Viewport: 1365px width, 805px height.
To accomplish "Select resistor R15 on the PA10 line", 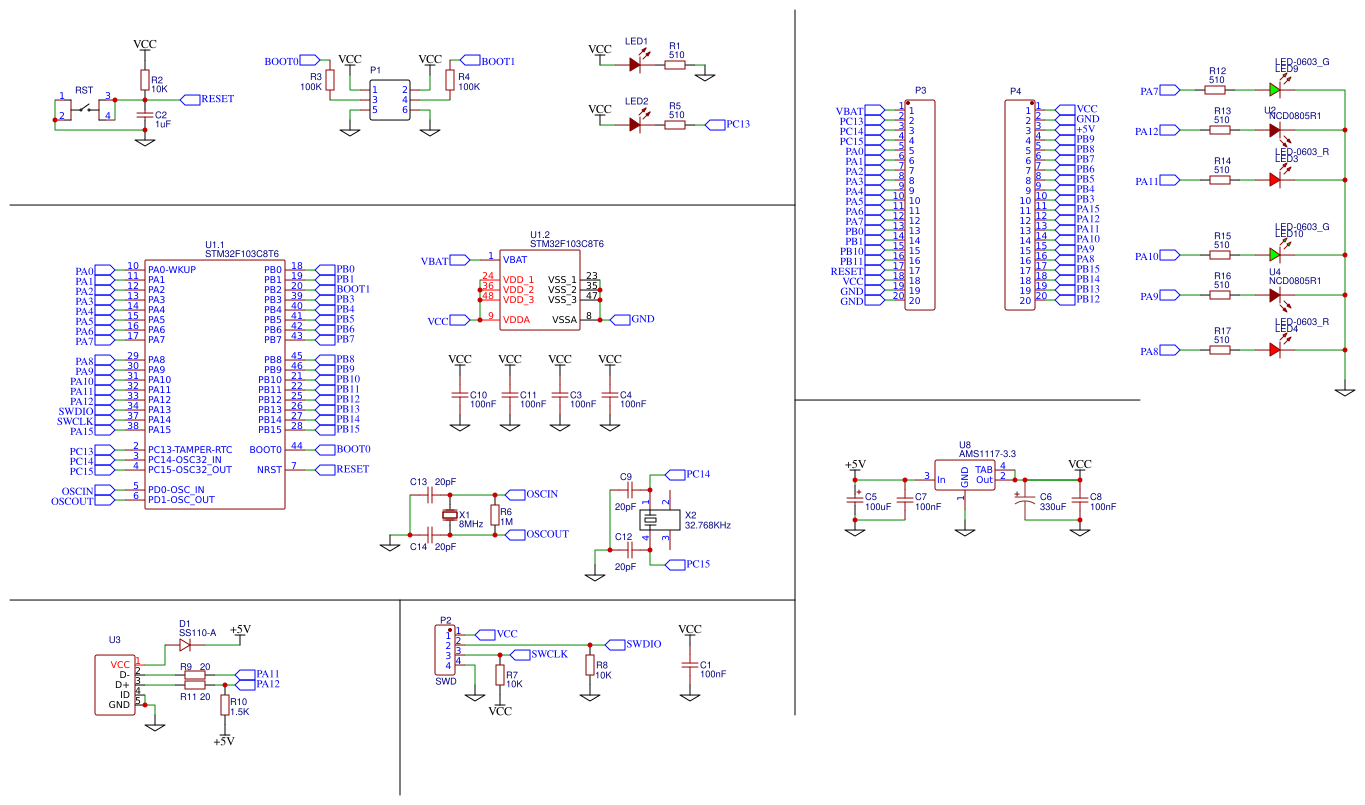I will 1219,255.
